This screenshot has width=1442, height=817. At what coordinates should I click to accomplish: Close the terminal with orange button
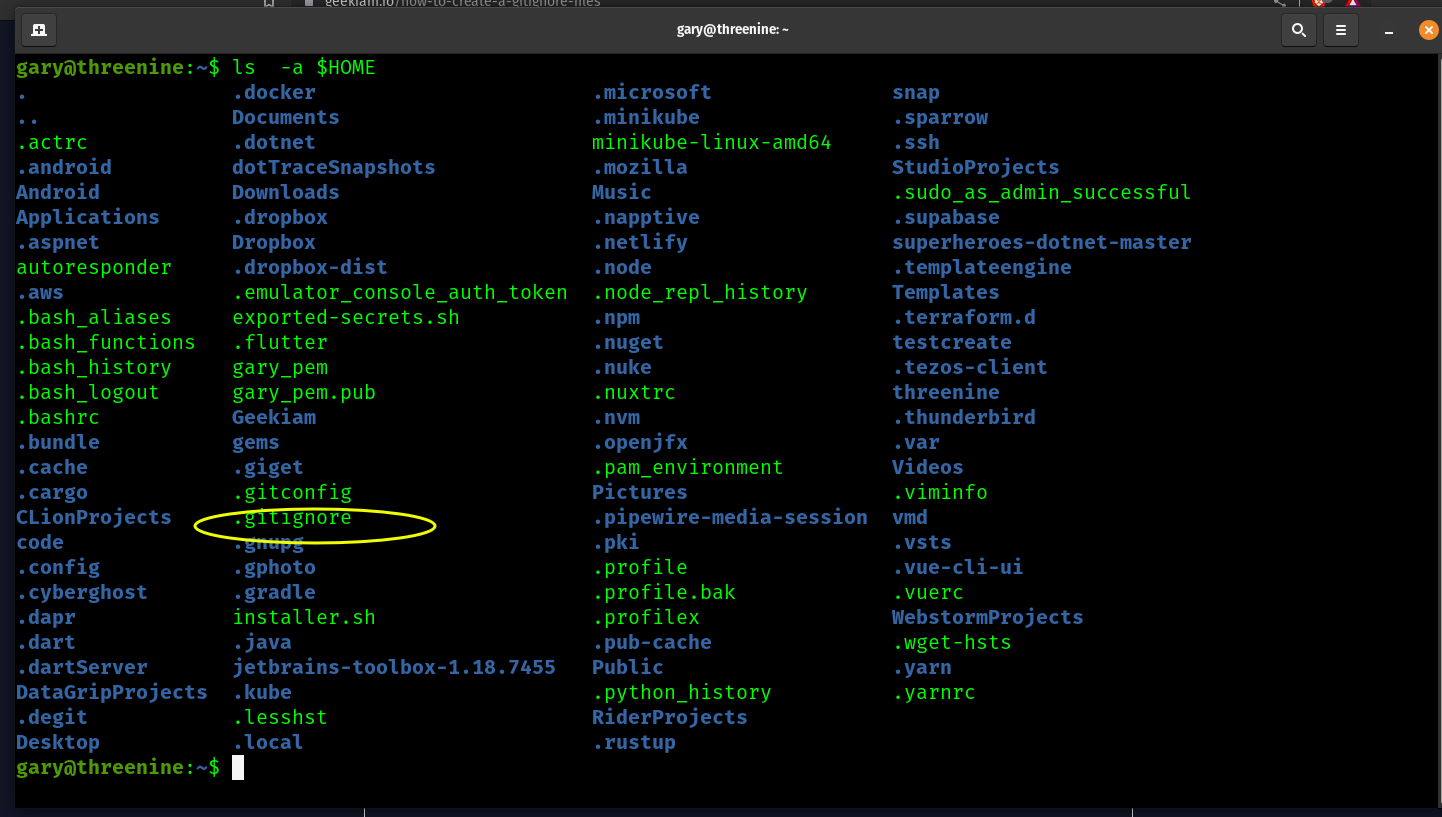1429,30
